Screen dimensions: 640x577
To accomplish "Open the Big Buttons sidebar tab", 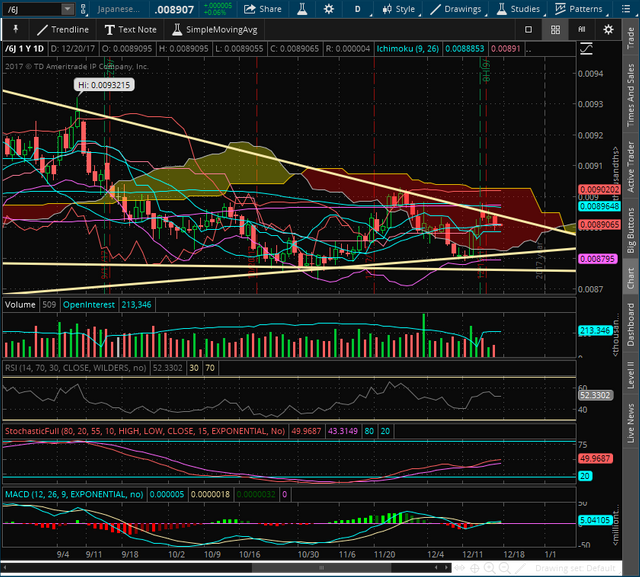I will click(x=631, y=231).
